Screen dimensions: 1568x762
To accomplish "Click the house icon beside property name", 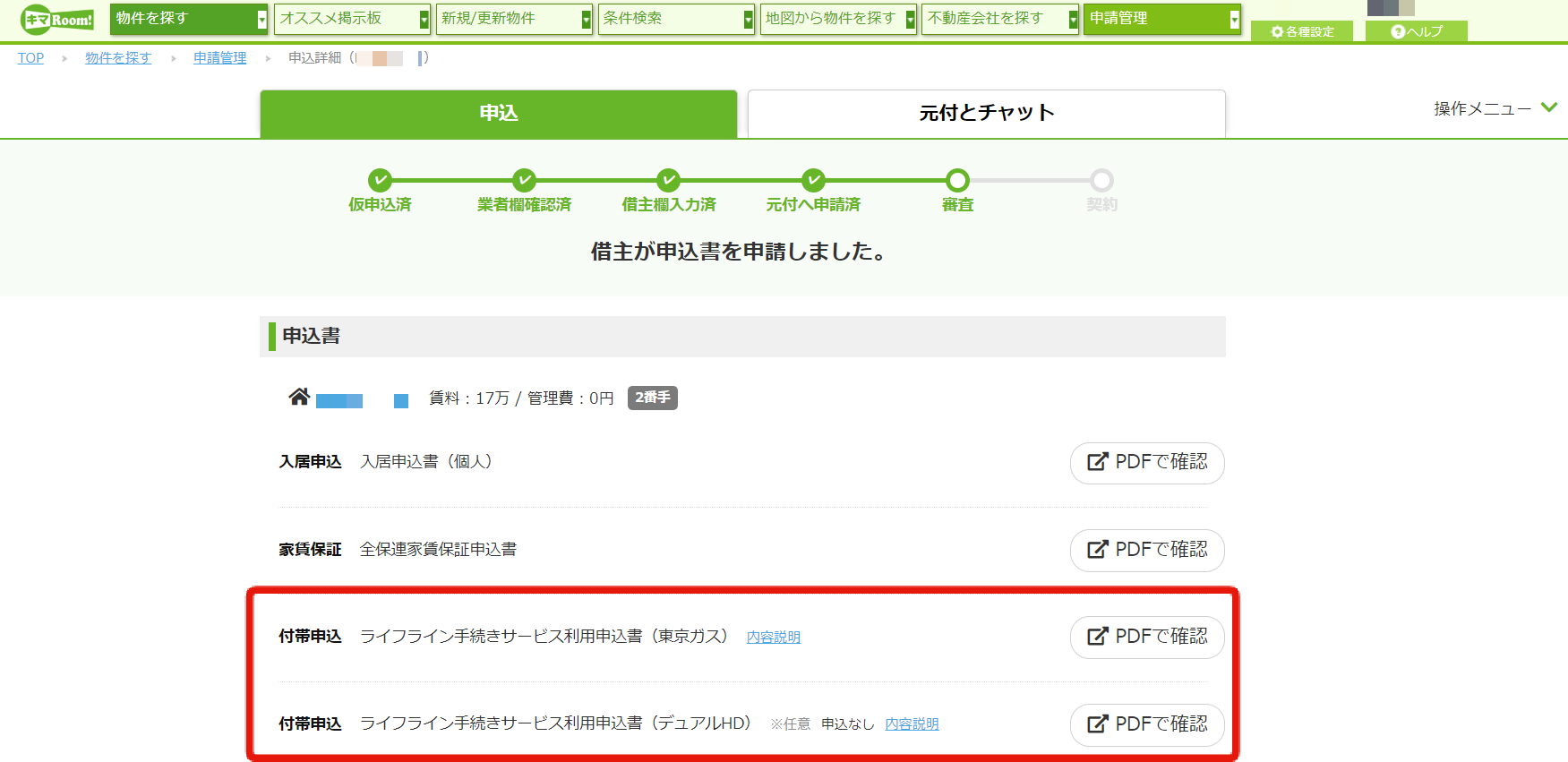I will point(299,397).
